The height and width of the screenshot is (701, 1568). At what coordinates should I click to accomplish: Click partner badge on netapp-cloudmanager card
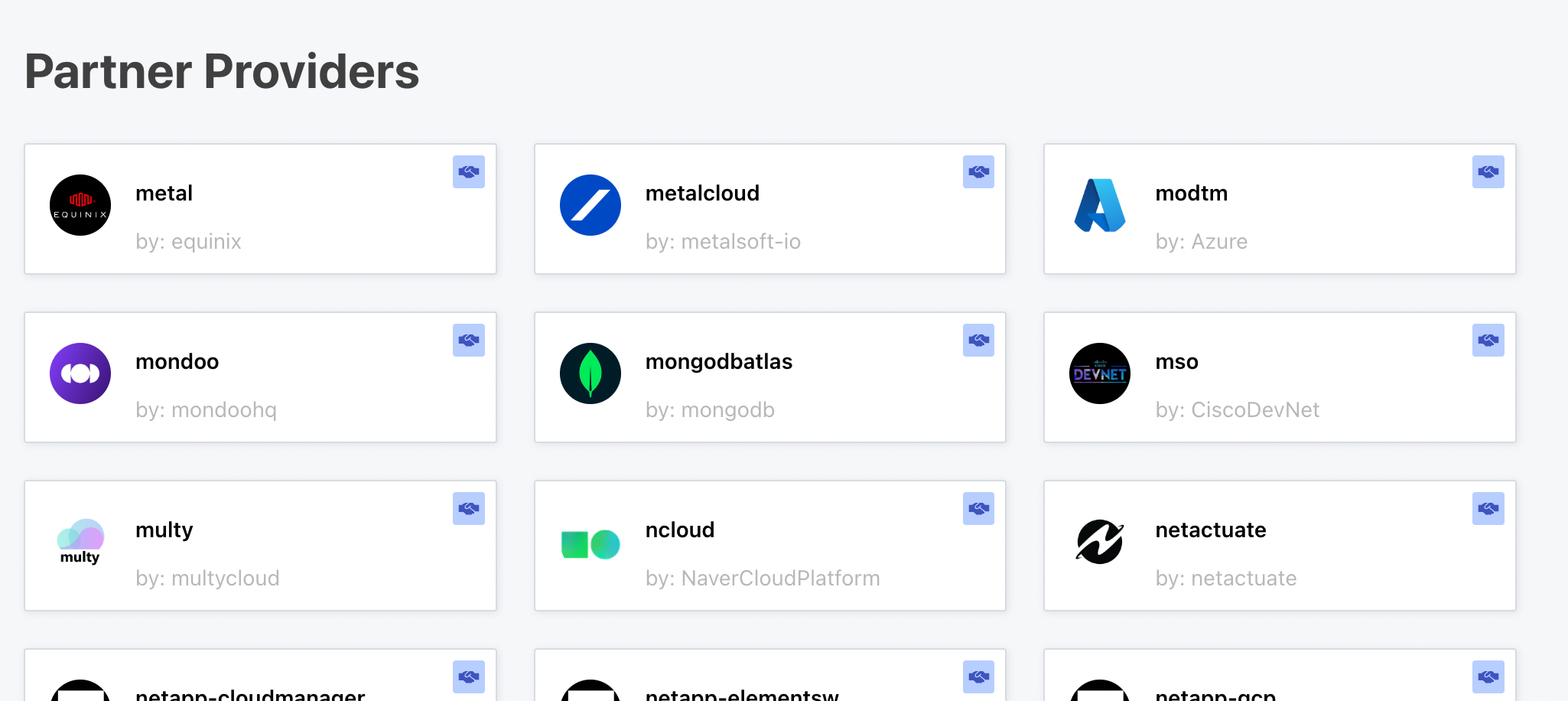pos(469,677)
